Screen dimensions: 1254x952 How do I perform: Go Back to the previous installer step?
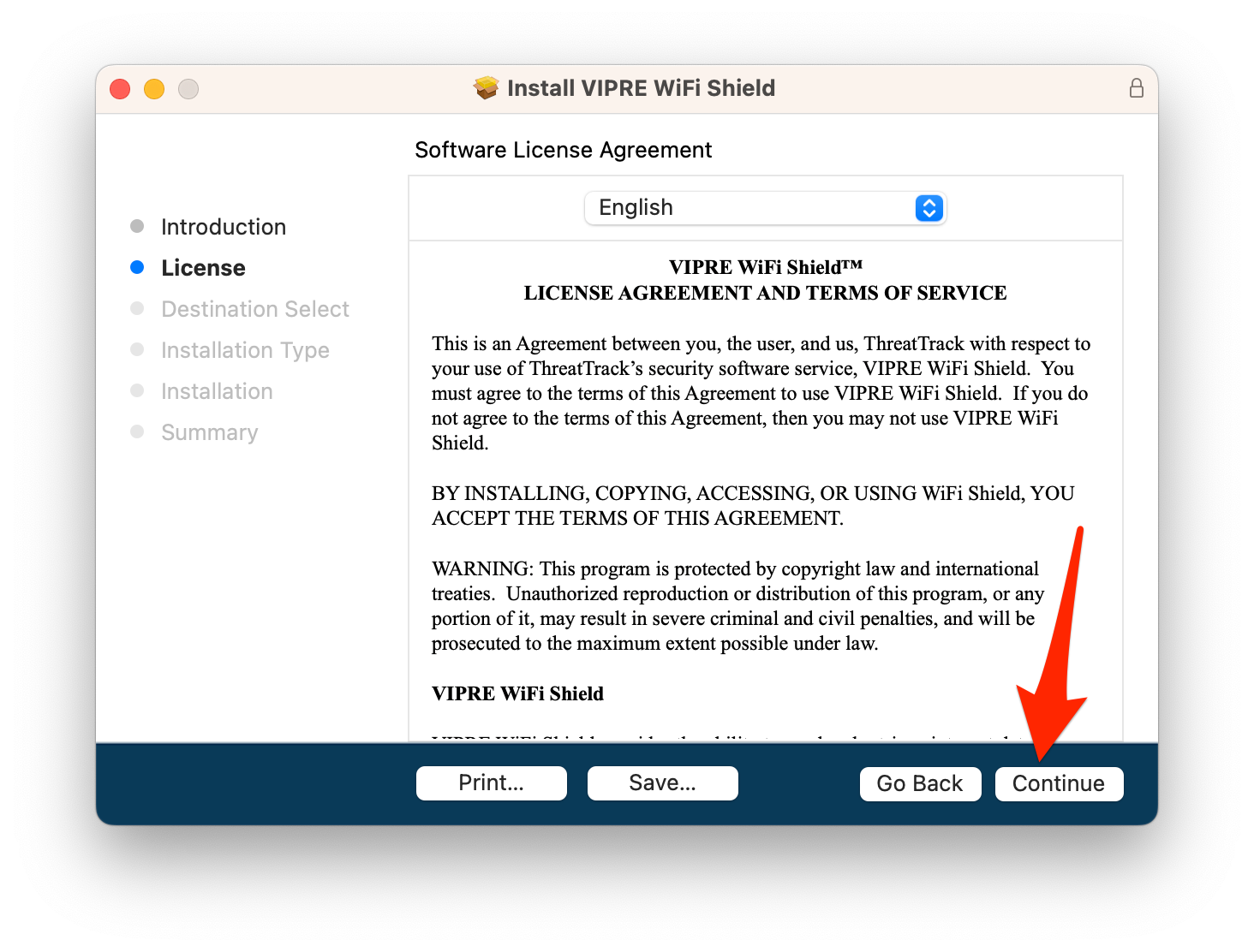click(919, 783)
